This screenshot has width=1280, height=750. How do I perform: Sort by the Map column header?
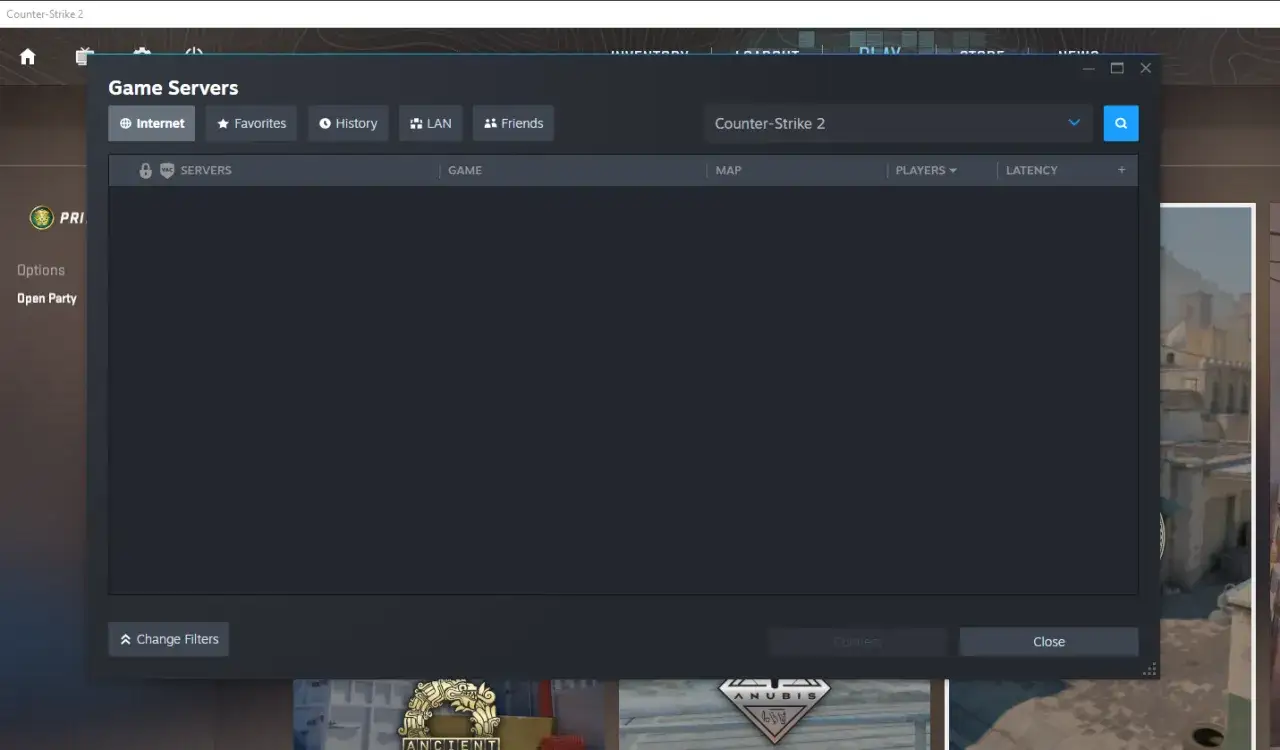[729, 170]
